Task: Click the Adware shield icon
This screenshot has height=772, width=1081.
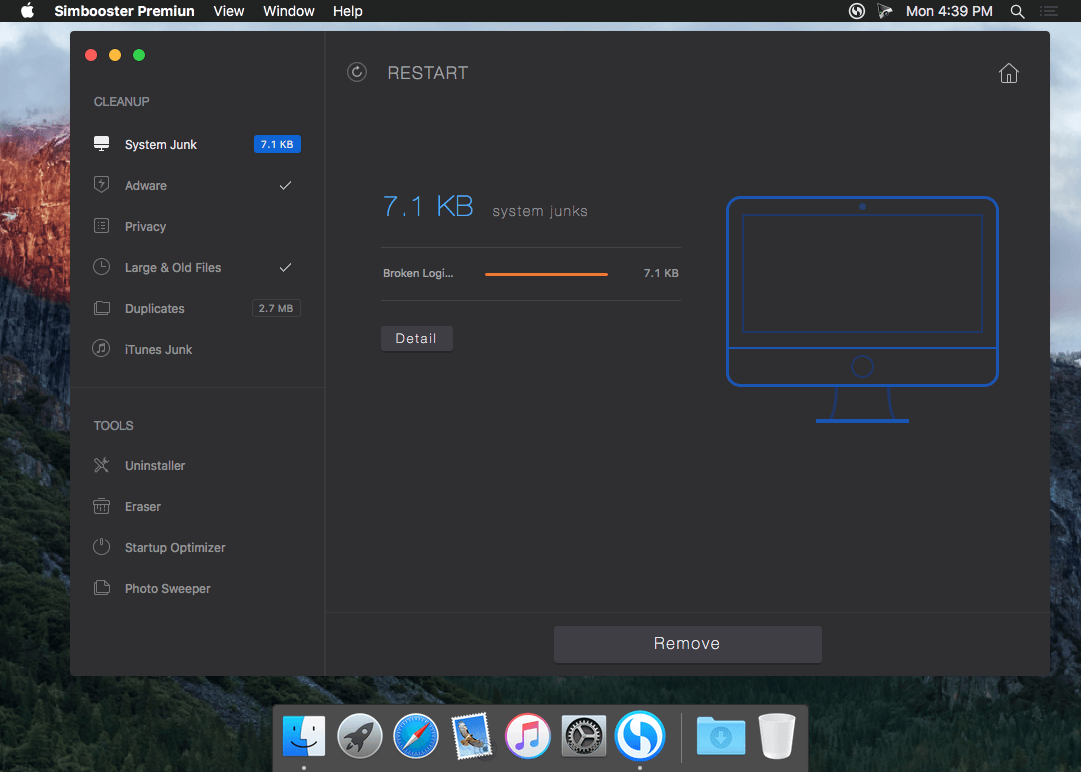Action: point(101,184)
